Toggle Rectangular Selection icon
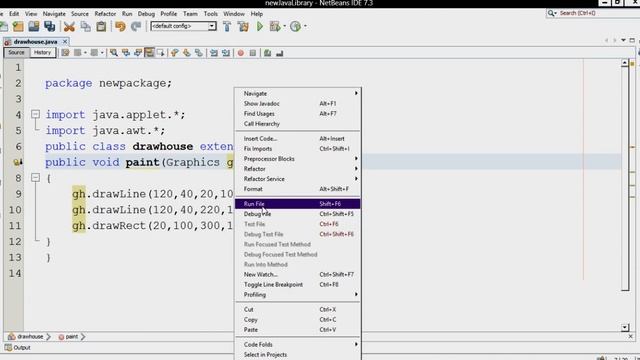640x360 pixels. click(x=160, y=53)
